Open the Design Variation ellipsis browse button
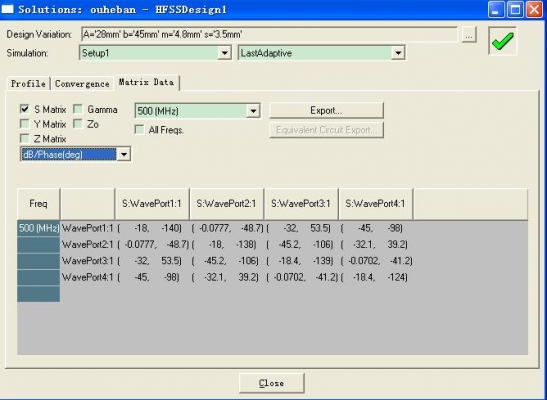The height and width of the screenshot is (400, 547). tap(469, 35)
